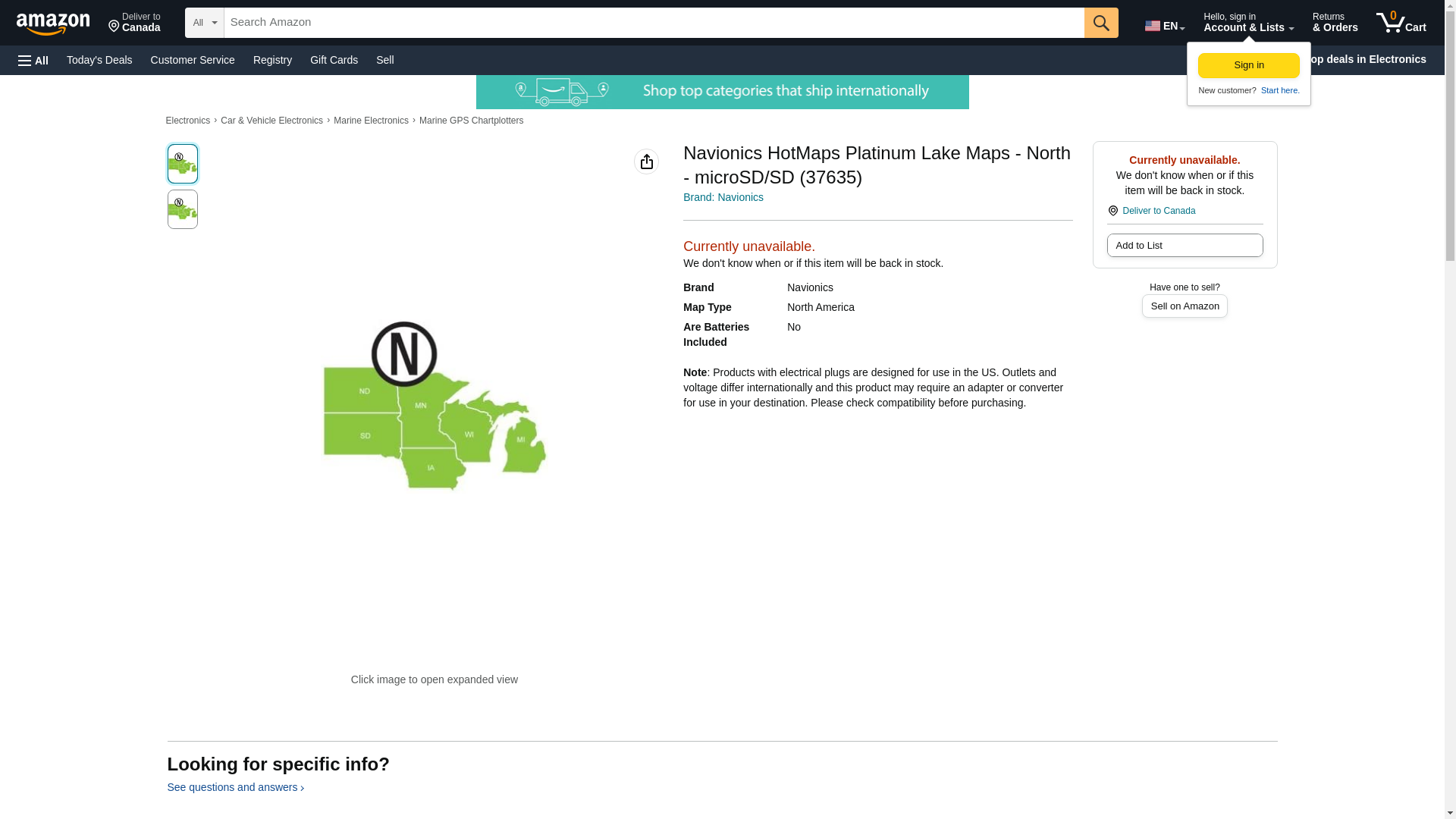Click Add to List button
The width and height of the screenshot is (1456, 819).
(1184, 246)
